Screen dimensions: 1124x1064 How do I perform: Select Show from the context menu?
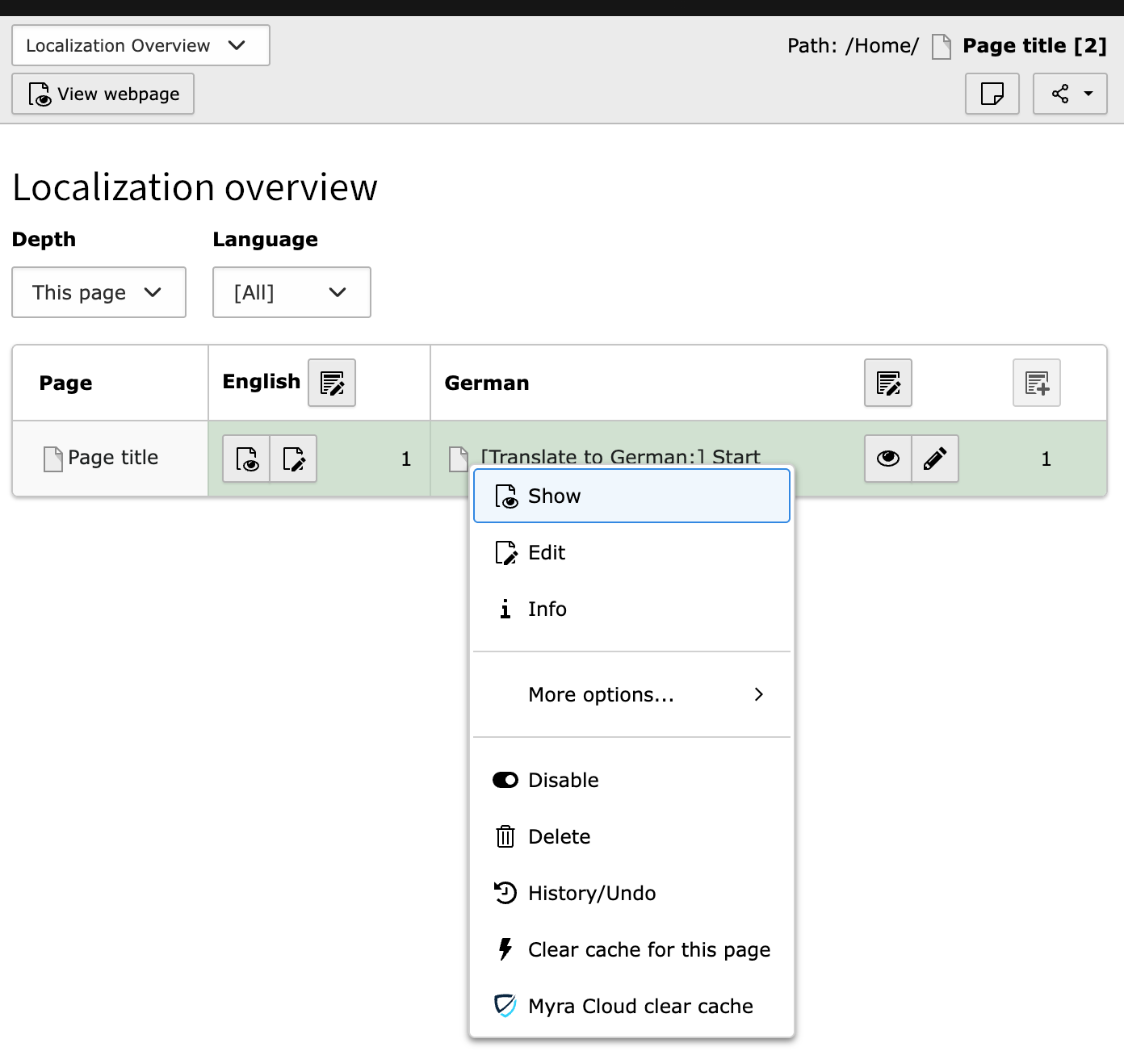pos(554,496)
